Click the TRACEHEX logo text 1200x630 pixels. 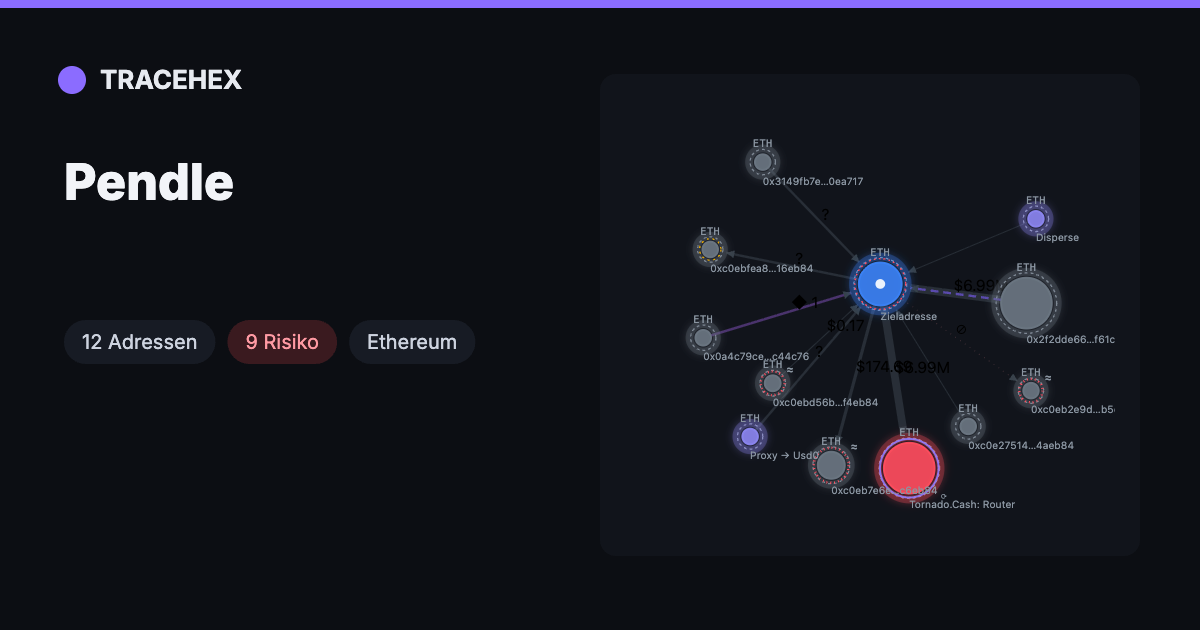[171, 80]
